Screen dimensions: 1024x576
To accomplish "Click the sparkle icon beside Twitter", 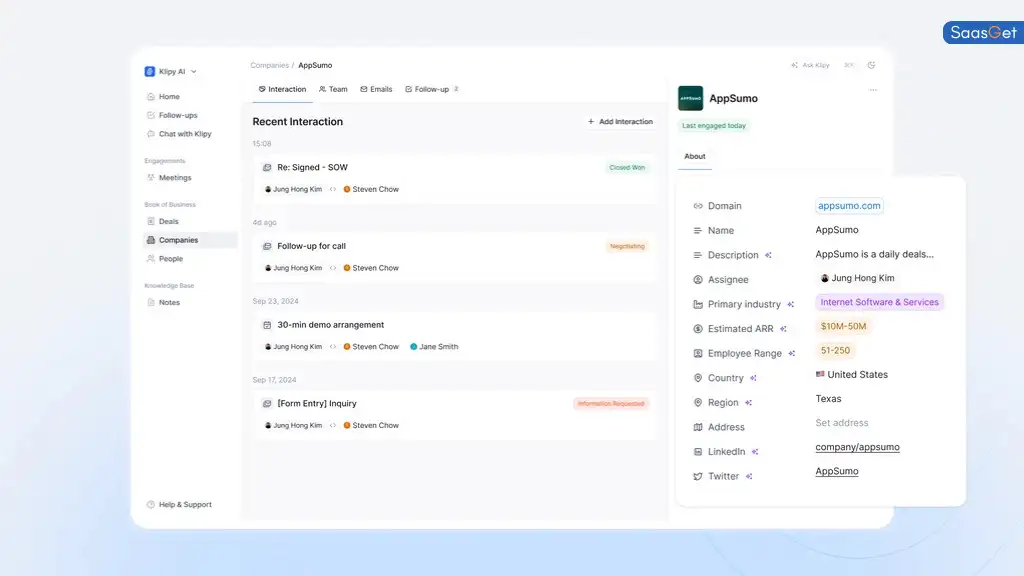I will 749,477.
